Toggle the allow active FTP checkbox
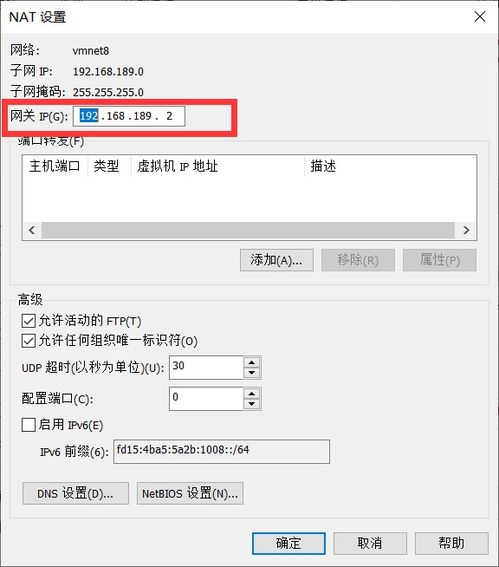499x567 pixels. [29, 321]
